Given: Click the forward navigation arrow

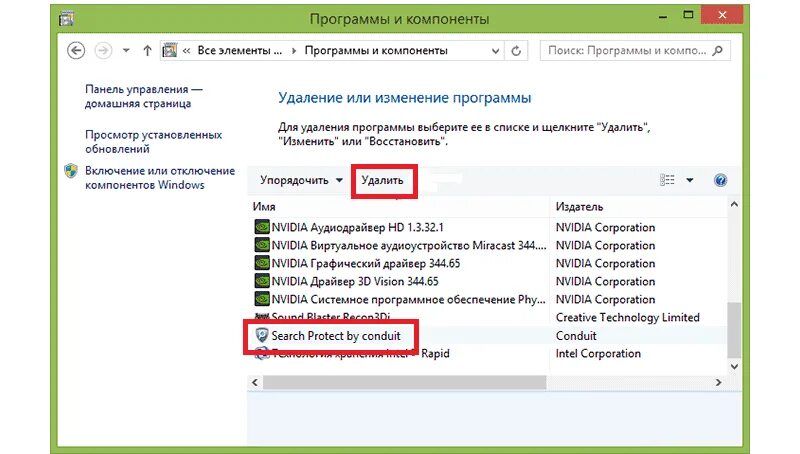Looking at the screenshot, I should (x=104, y=51).
